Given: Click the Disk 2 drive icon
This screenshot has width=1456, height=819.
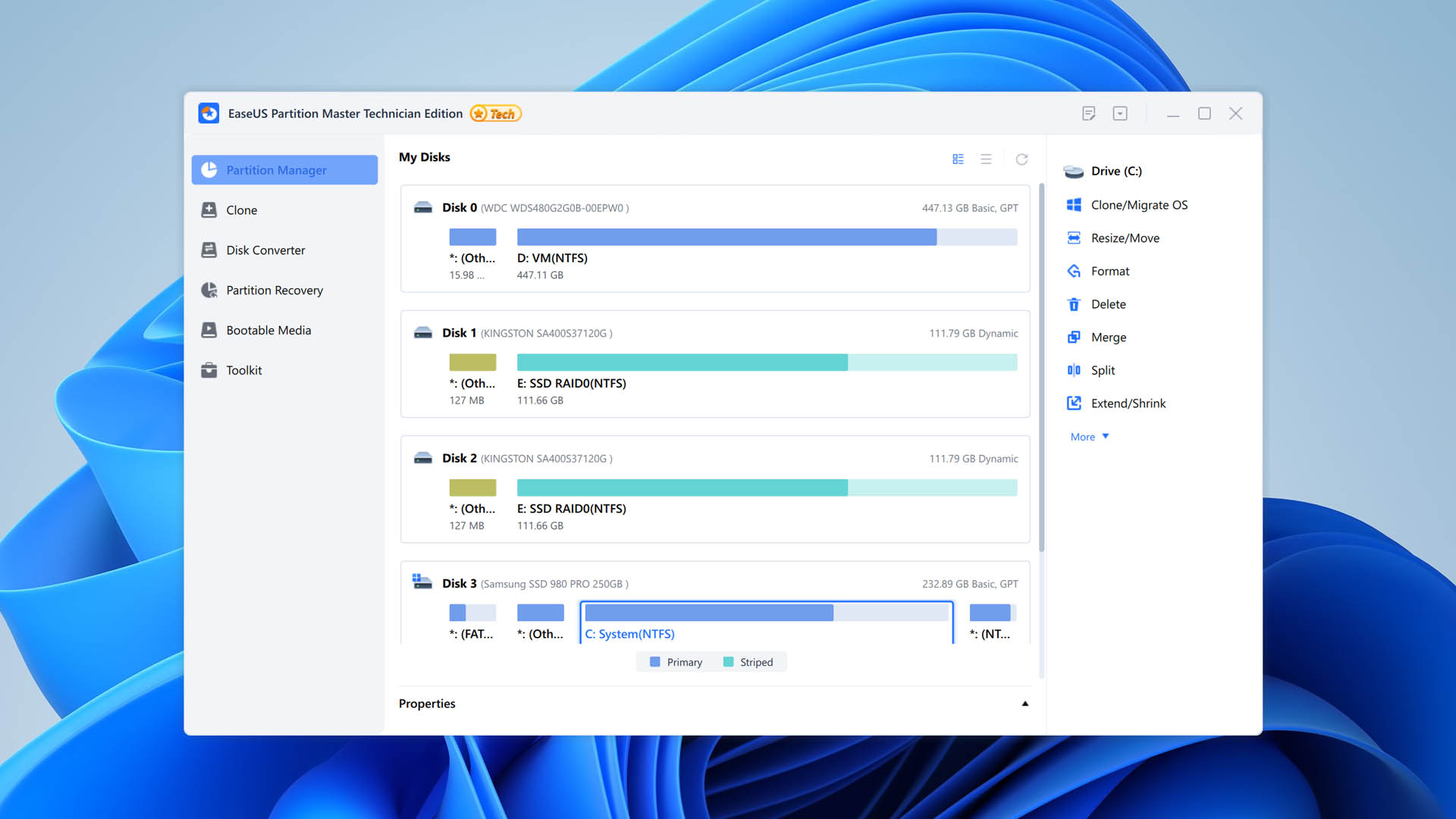Looking at the screenshot, I should (422, 458).
